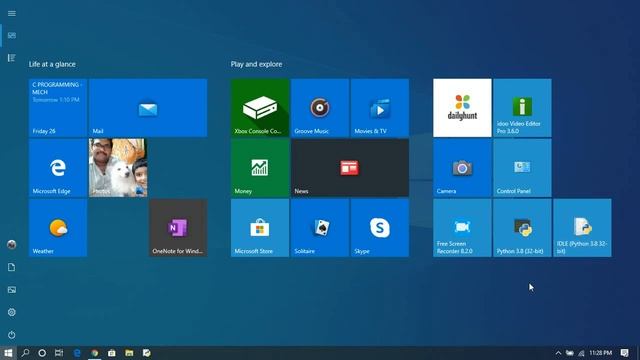Open the Movies & TV tile
This screenshot has height=360, width=640.
click(380, 108)
